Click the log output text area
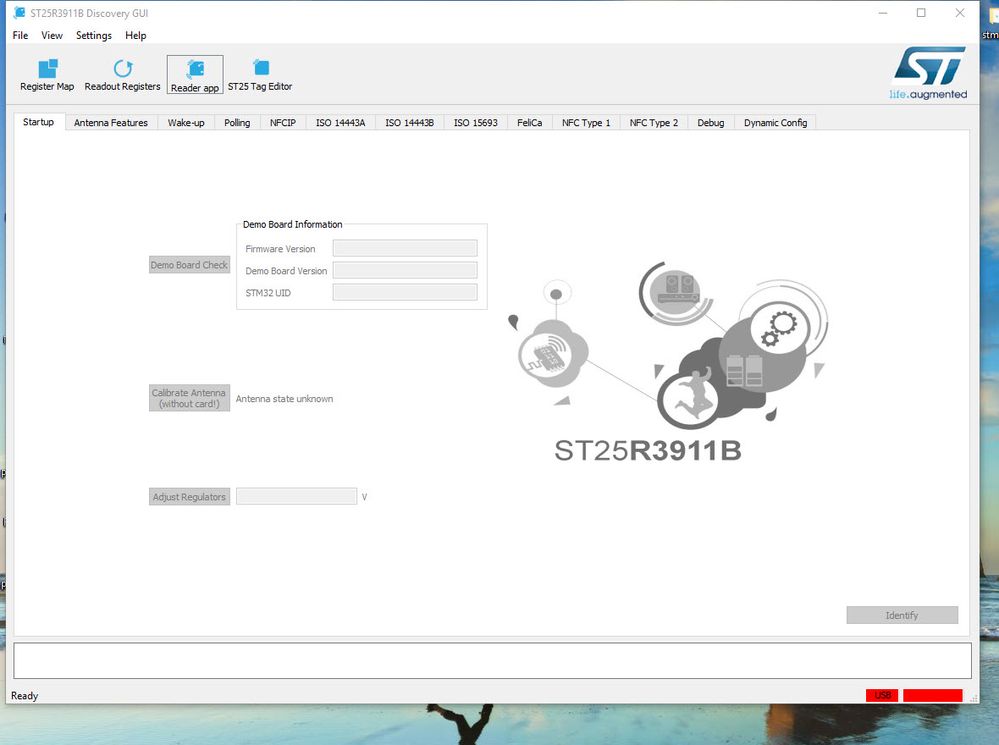The height and width of the screenshot is (745, 999). 492,660
